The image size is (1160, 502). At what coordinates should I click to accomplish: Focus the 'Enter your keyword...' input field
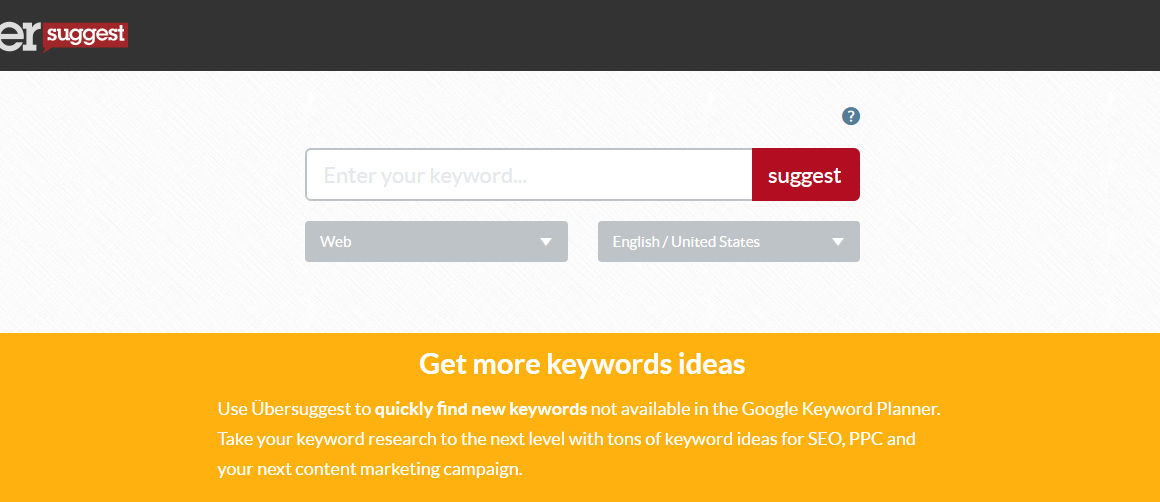529,174
